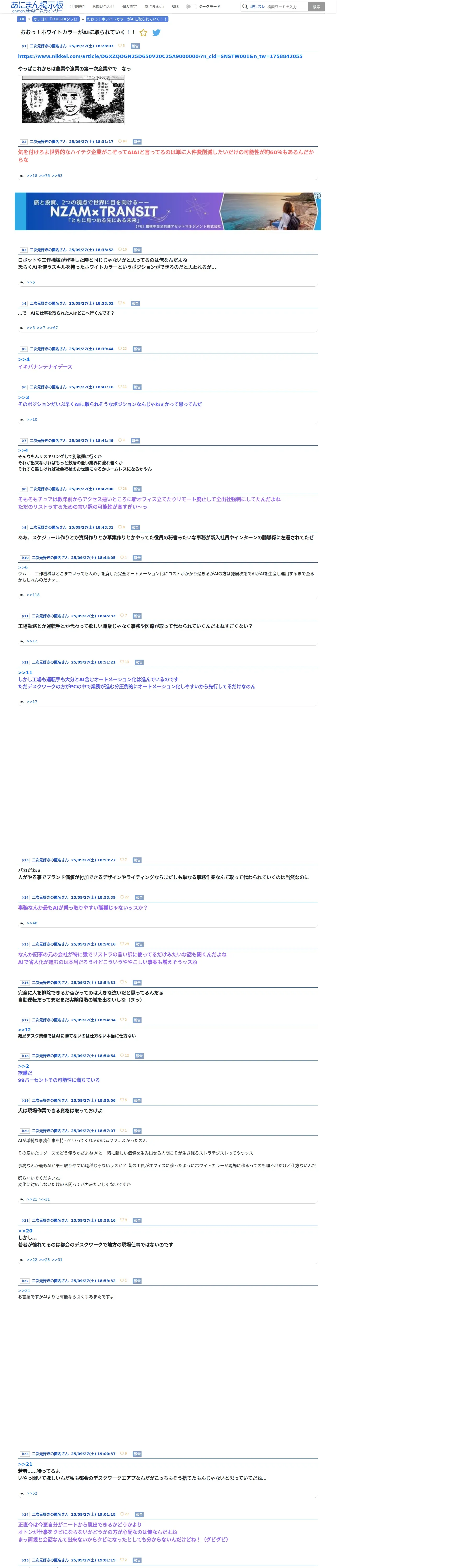
Task: Go to あにまんch from the top navigation
Action: 154,7
